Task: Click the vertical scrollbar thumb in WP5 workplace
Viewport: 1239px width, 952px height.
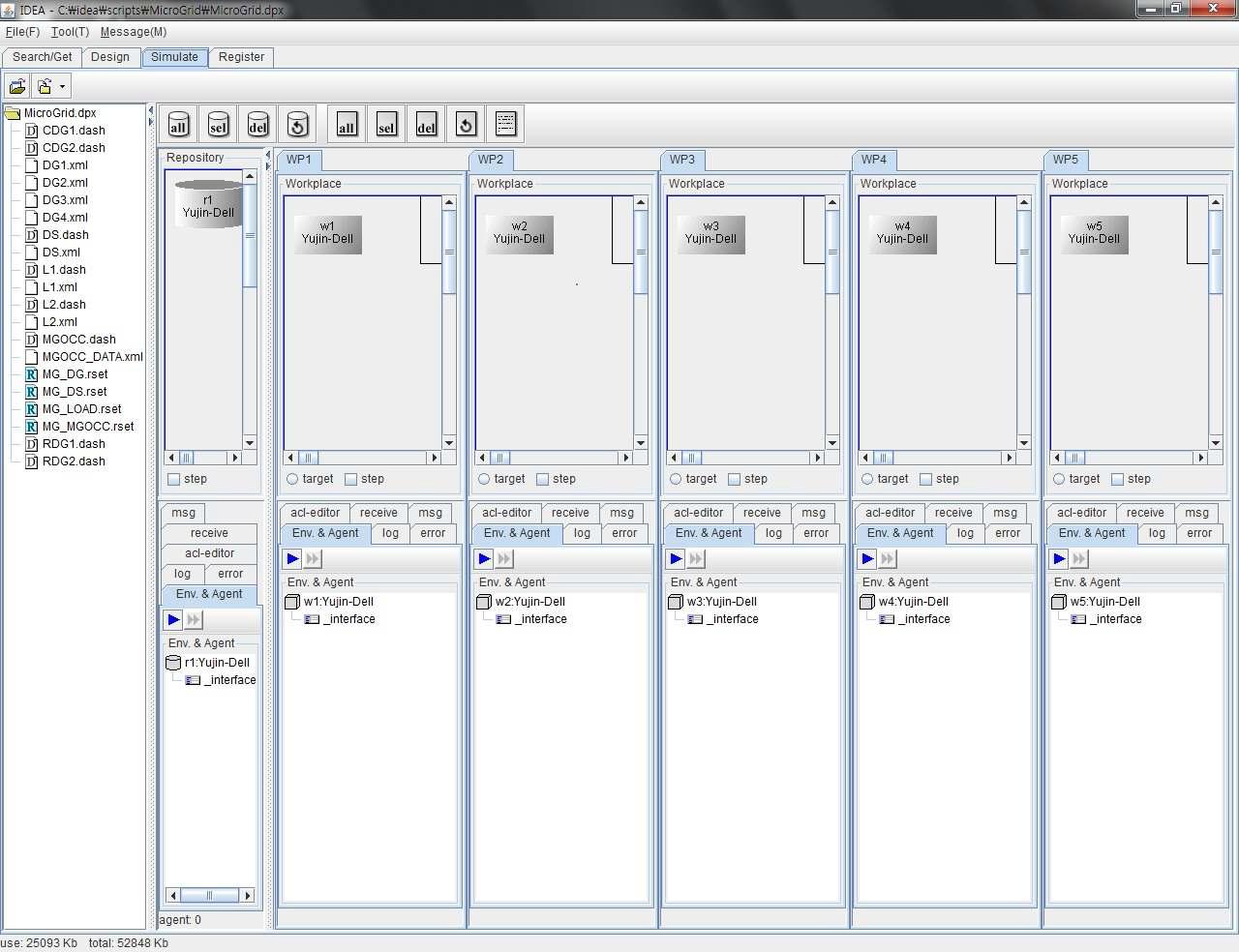Action: tap(1216, 252)
